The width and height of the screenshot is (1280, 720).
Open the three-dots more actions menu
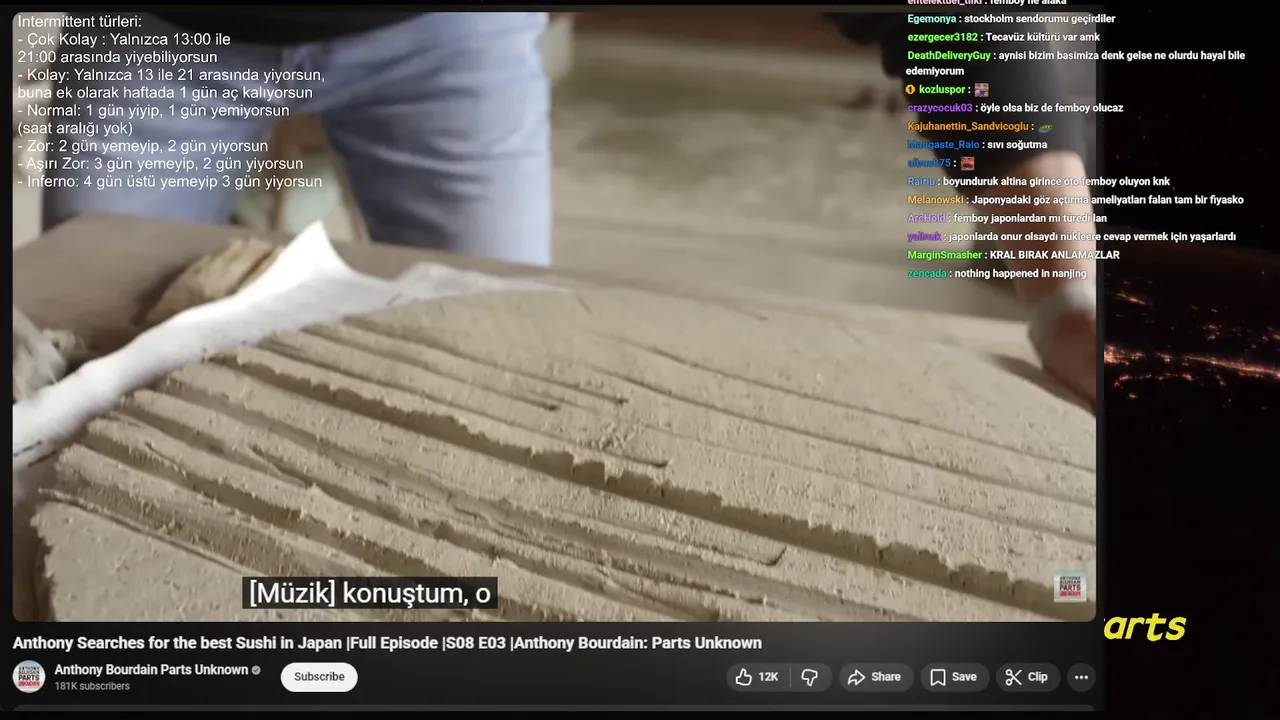pos(1081,677)
